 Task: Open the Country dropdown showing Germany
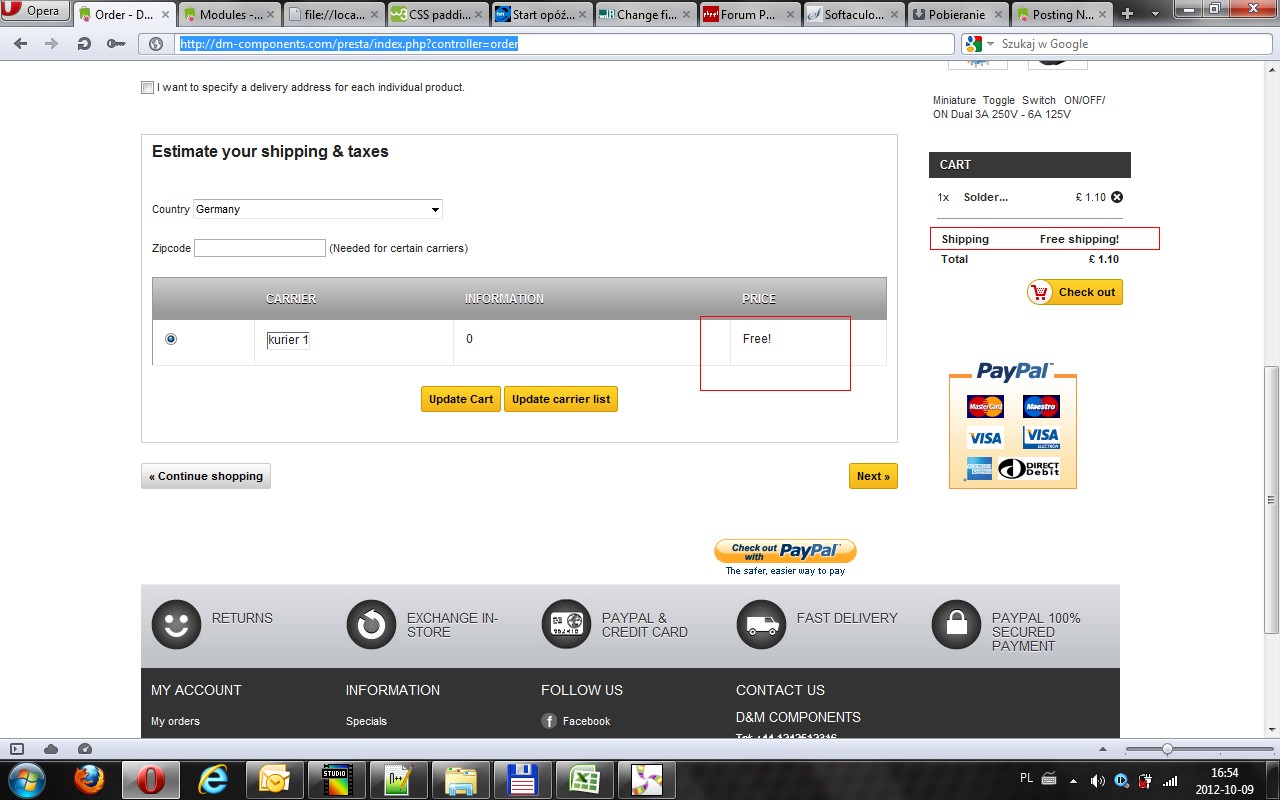tap(318, 209)
